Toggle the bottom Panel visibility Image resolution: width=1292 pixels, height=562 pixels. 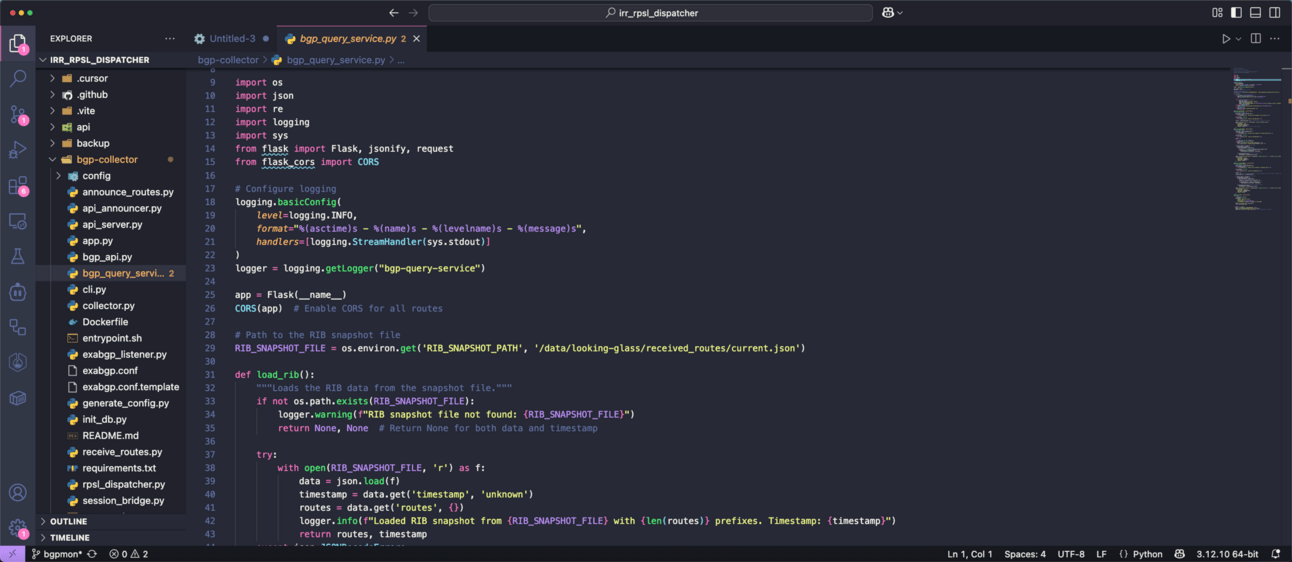click(x=1255, y=13)
